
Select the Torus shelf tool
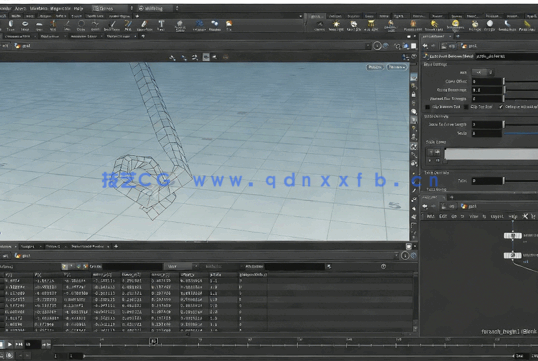(x=25, y=25)
